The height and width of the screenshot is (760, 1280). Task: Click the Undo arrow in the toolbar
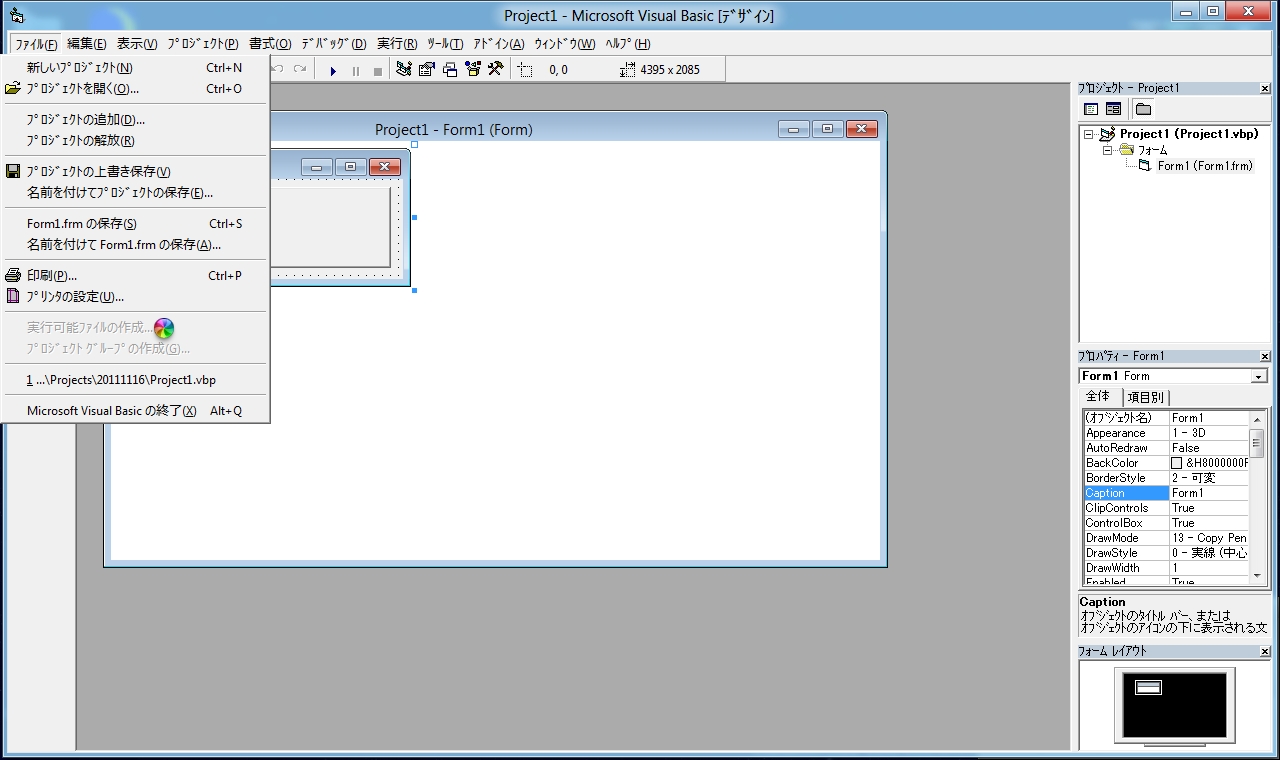click(x=278, y=69)
